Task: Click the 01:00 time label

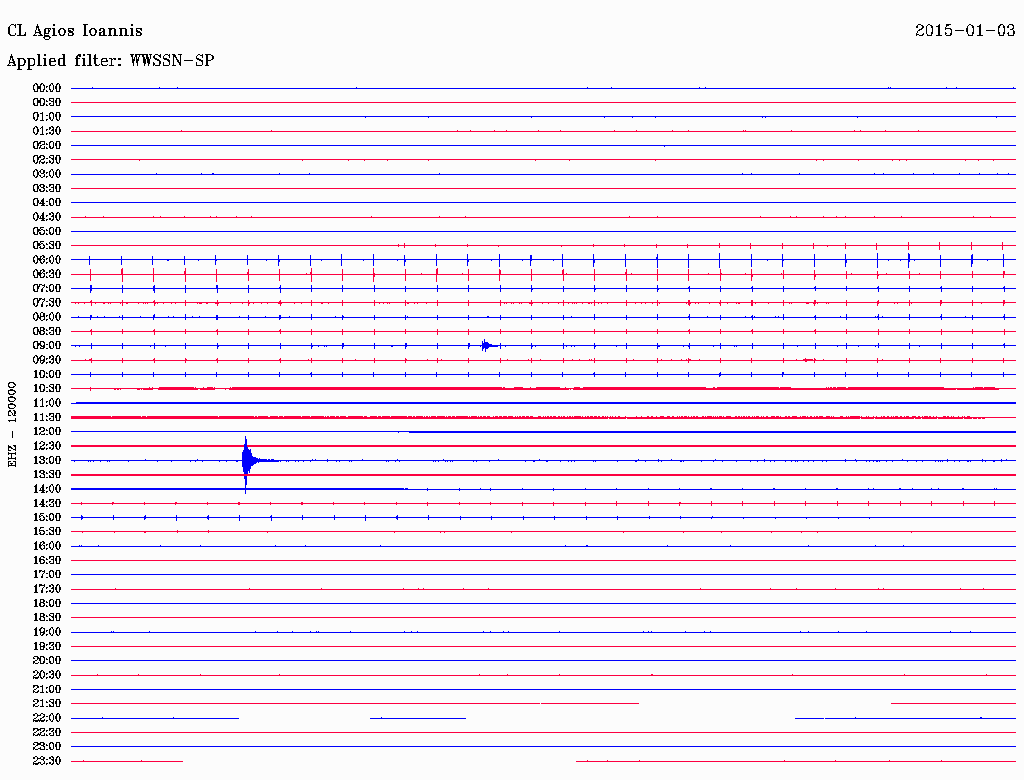Action: pos(47,116)
